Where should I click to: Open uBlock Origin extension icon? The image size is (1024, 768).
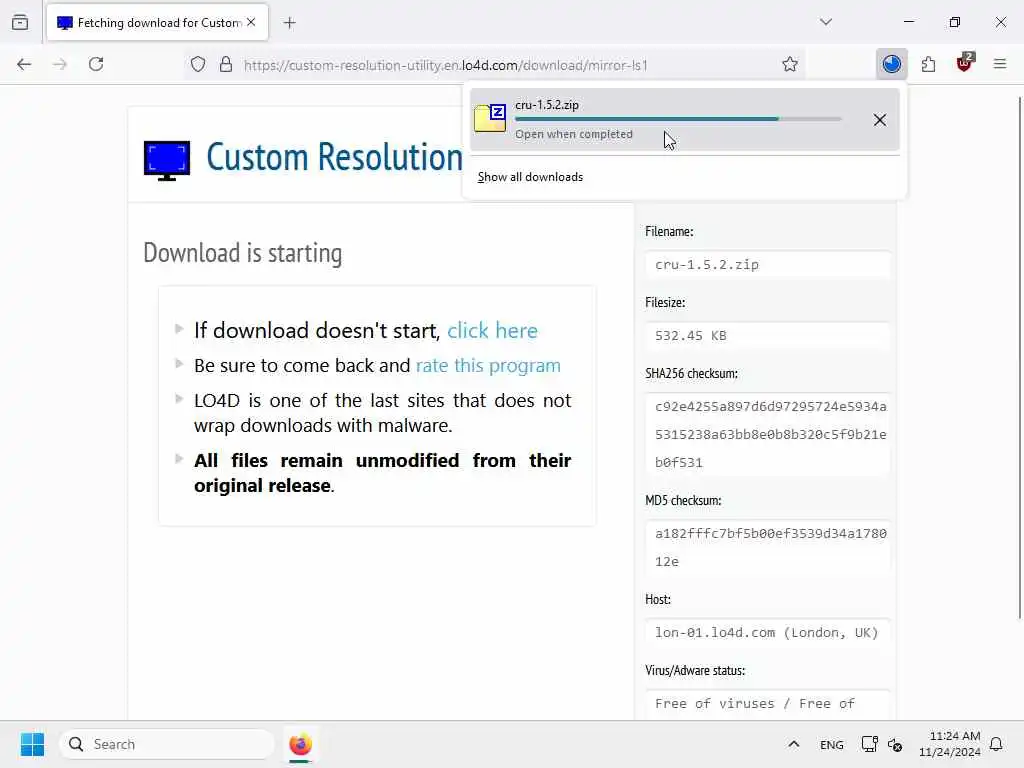965,63
